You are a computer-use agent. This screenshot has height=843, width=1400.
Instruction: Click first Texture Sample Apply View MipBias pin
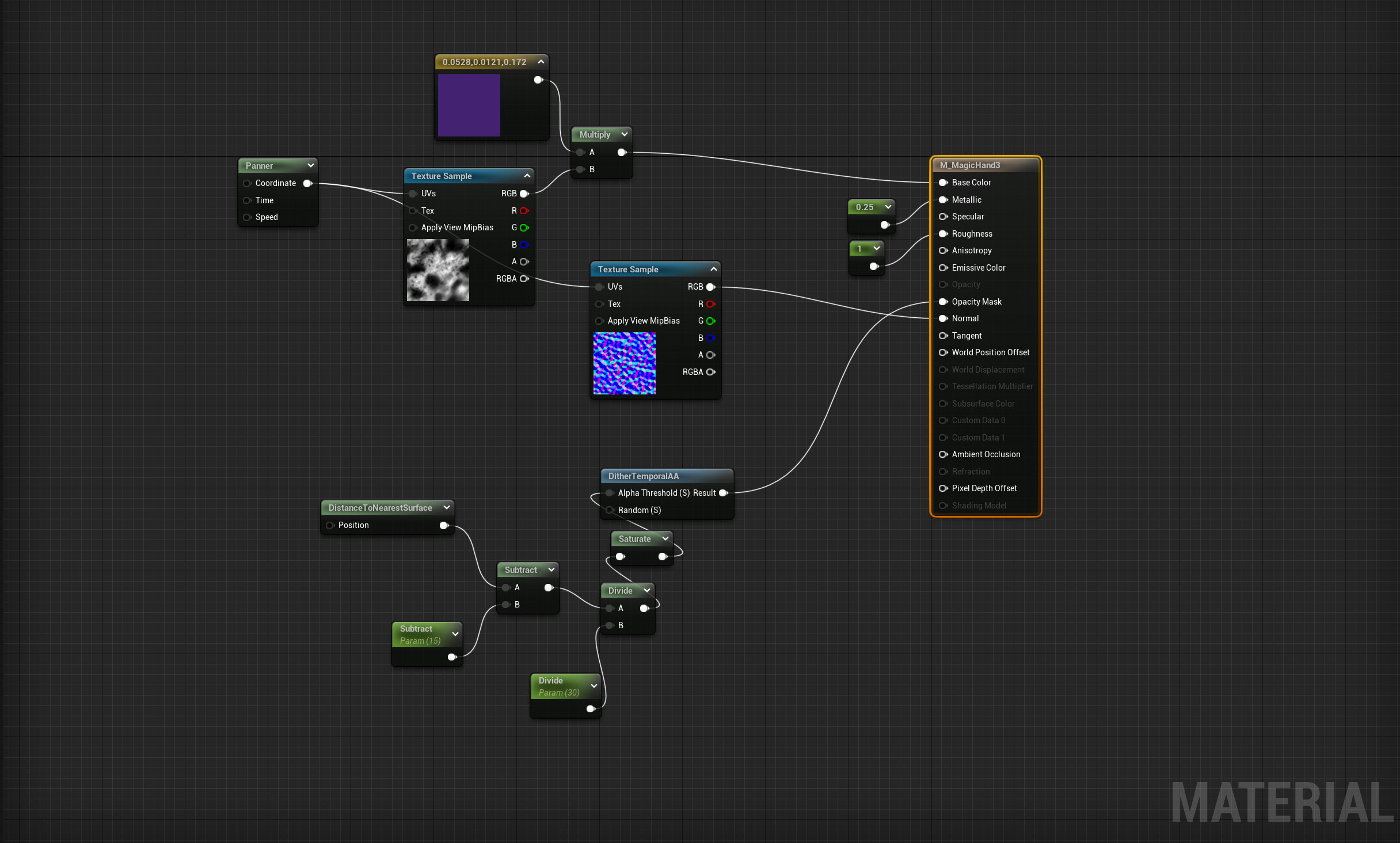[x=413, y=227]
